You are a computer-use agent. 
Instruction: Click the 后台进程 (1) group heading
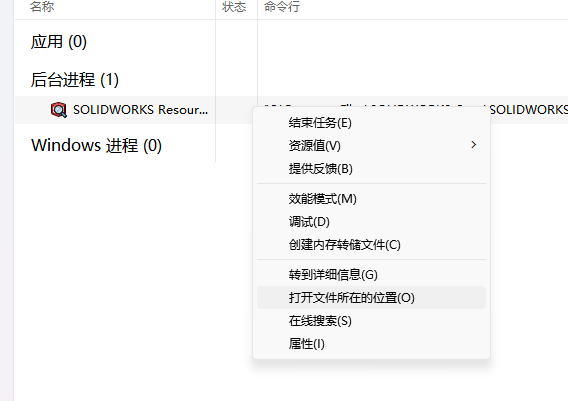(75, 79)
